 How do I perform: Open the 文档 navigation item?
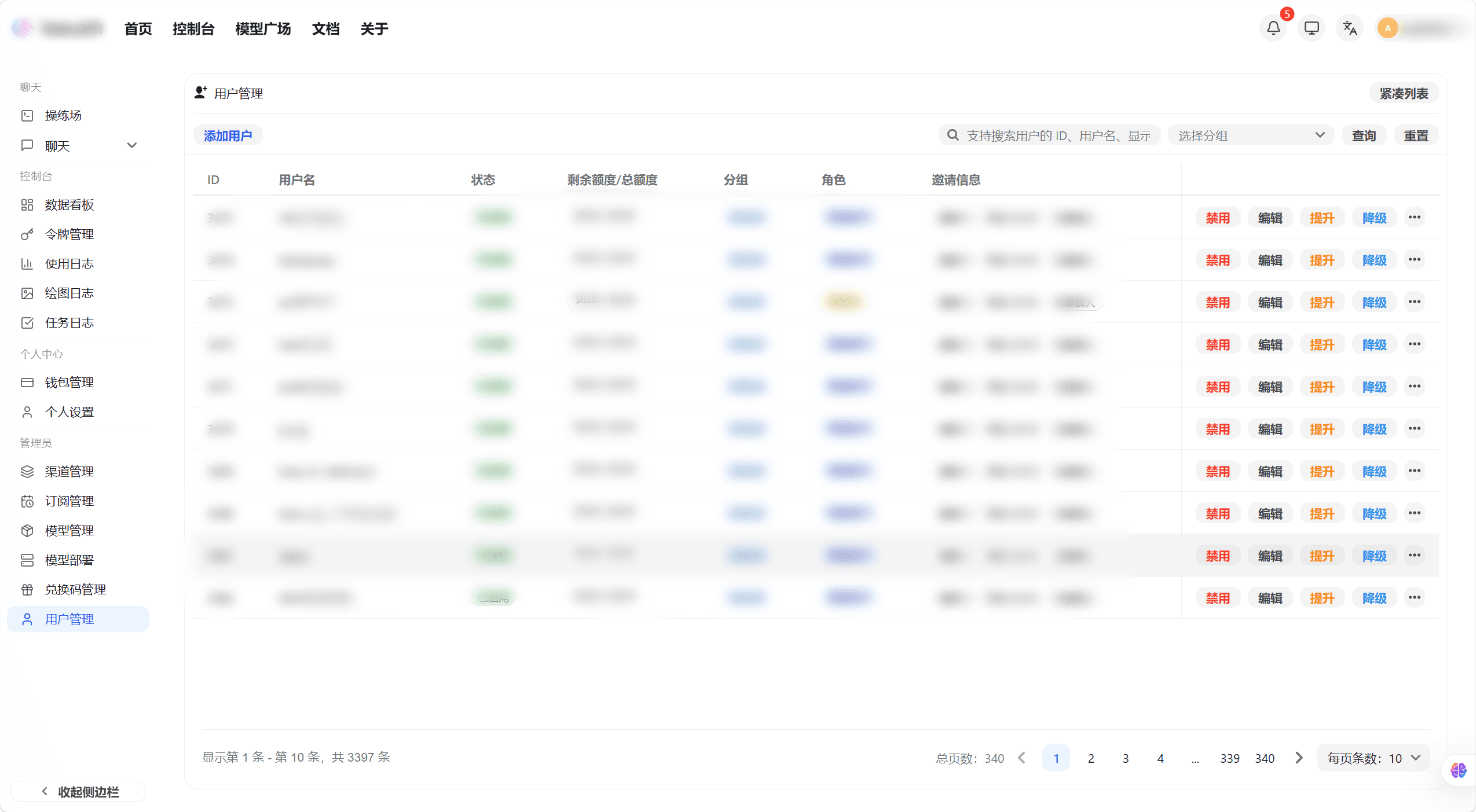point(325,28)
